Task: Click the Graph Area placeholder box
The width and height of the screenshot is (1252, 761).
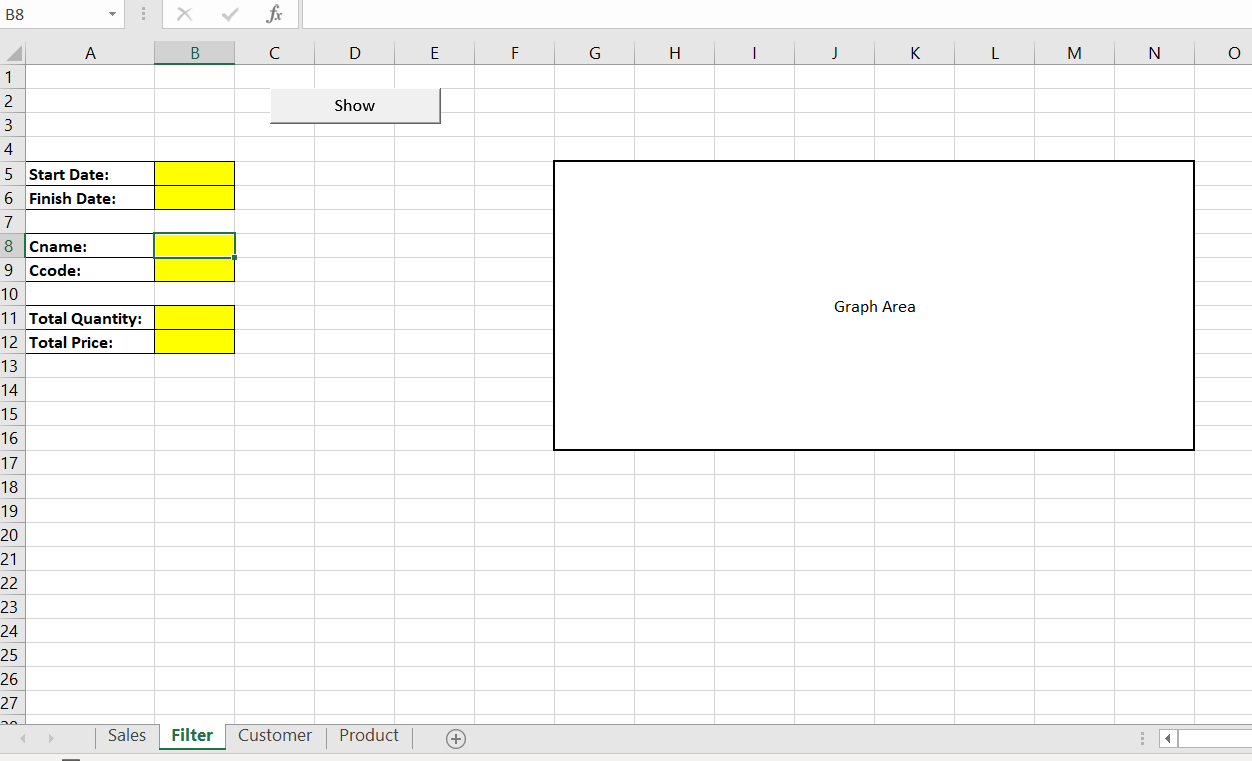Action: click(x=874, y=306)
